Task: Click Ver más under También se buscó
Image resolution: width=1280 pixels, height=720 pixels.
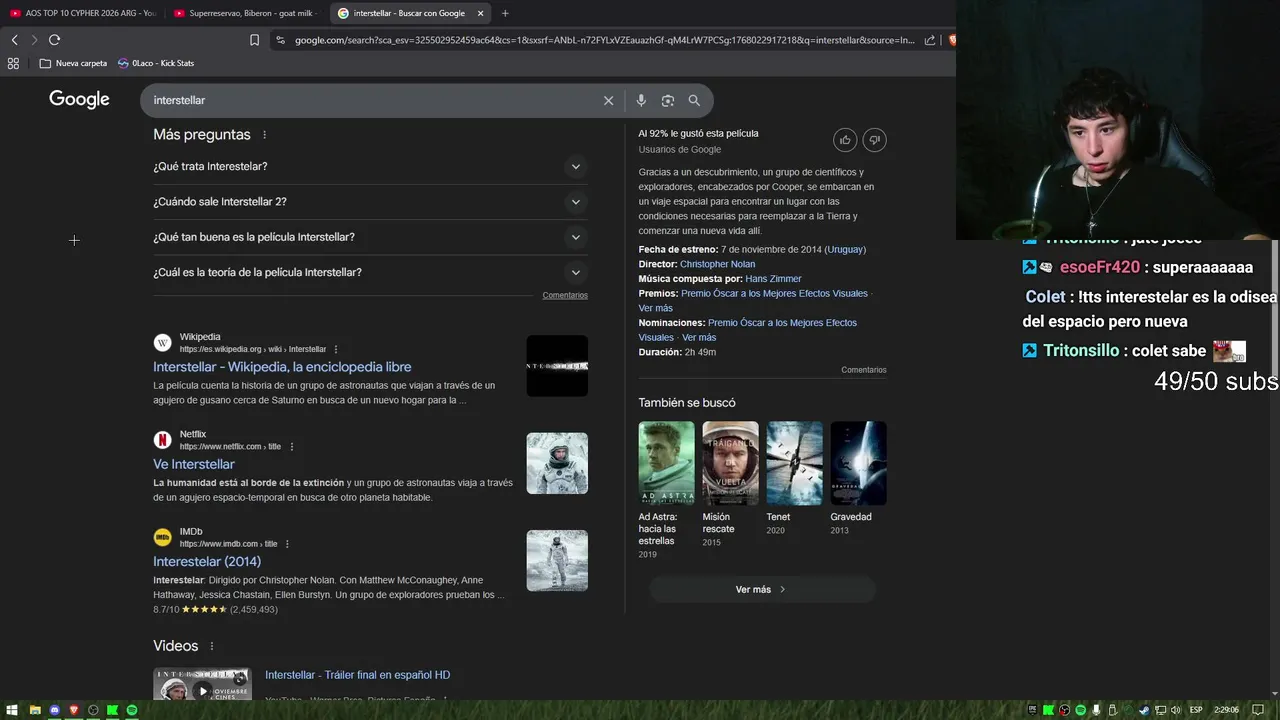Action: 762,589
